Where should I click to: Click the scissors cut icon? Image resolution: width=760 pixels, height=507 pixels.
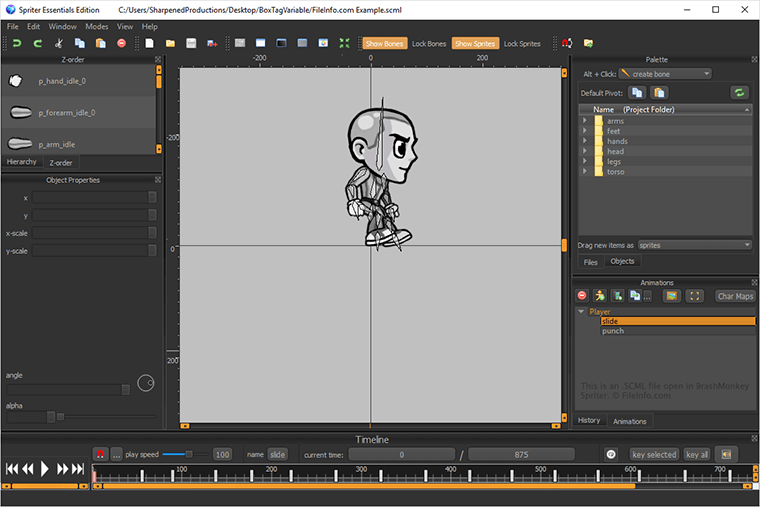(x=58, y=44)
